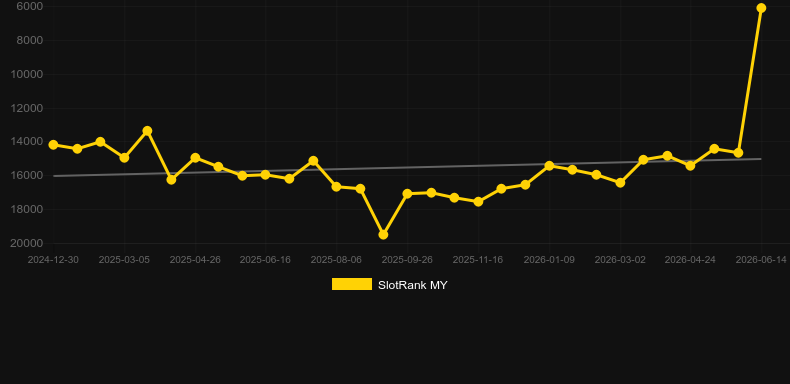Click the 14000 y-axis label
Screen dimensions: 790x384
click(x=27, y=142)
